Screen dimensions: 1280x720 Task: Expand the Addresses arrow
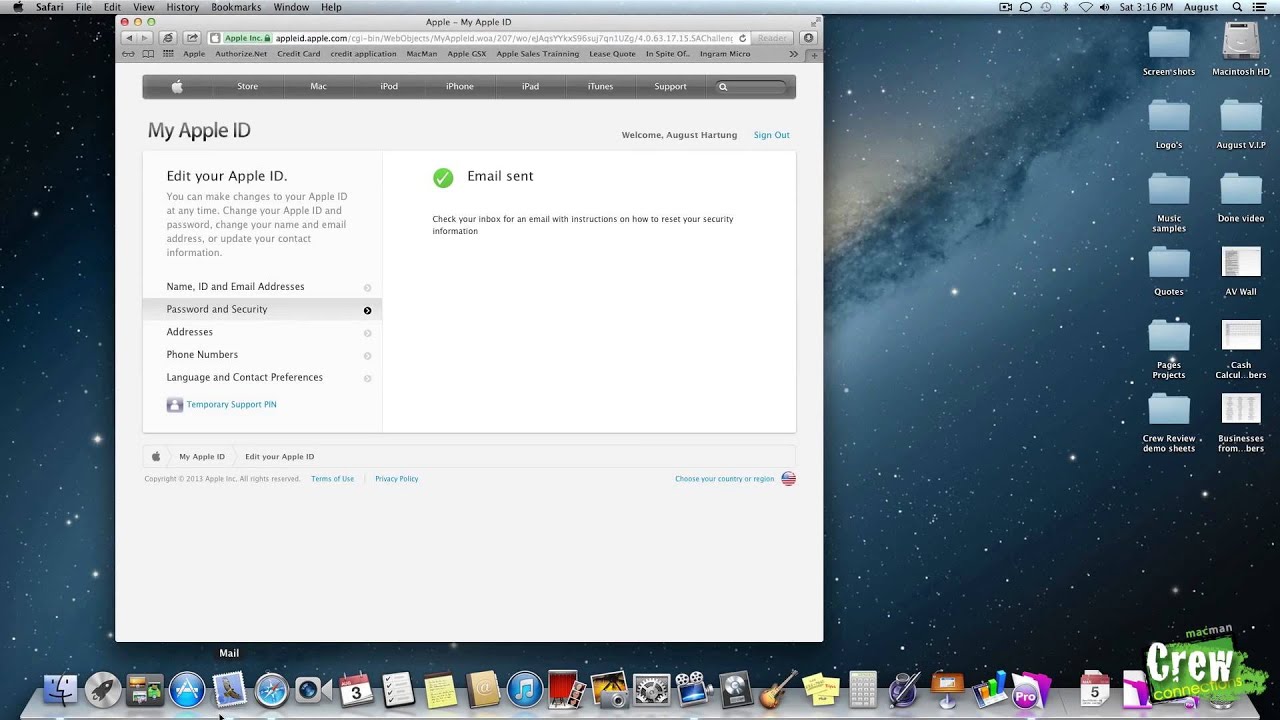point(367,333)
